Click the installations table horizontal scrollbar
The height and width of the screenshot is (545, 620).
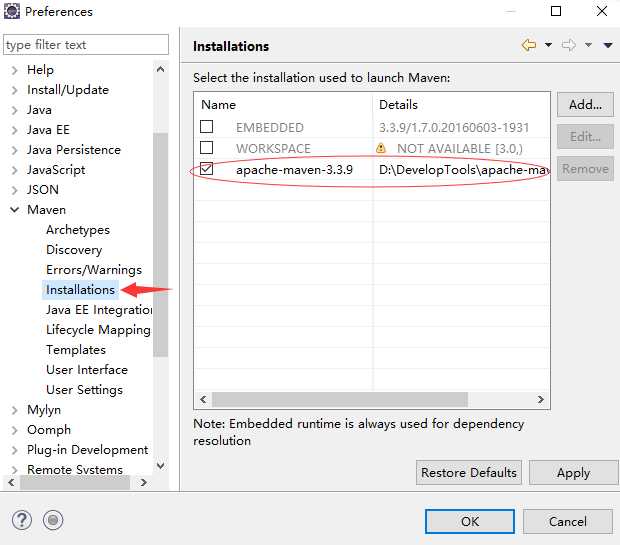(x=340, y=399)
